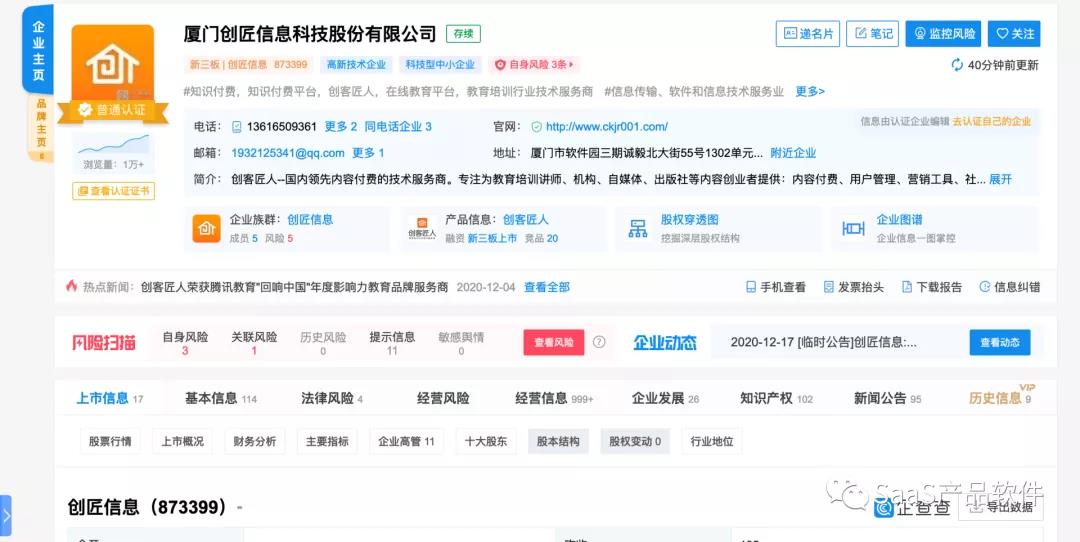Open the company website link
This screenshot has width=1080, height=542.
coord(606,127)
